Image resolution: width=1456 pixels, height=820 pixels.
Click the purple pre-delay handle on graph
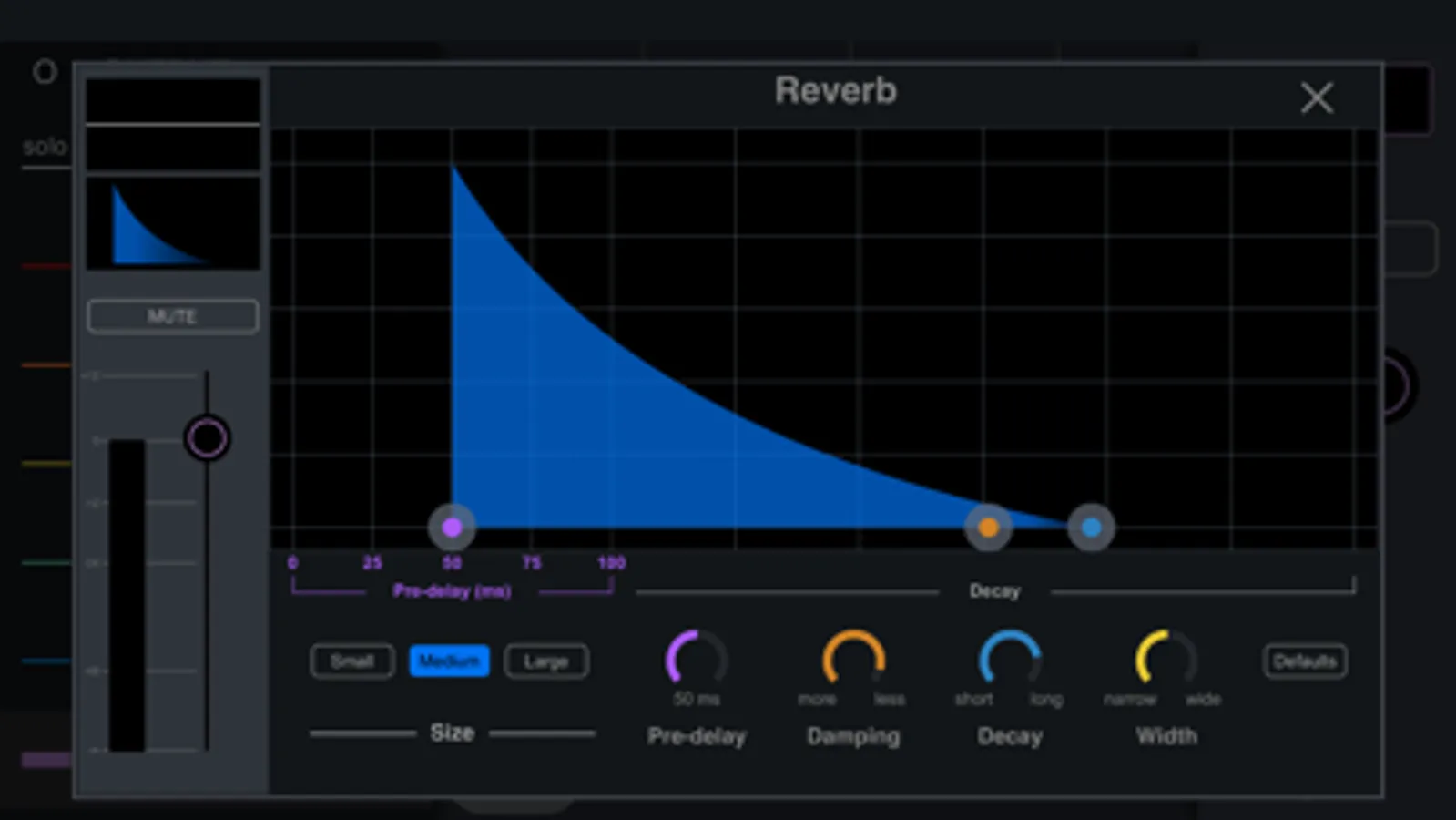pos(452,527)
